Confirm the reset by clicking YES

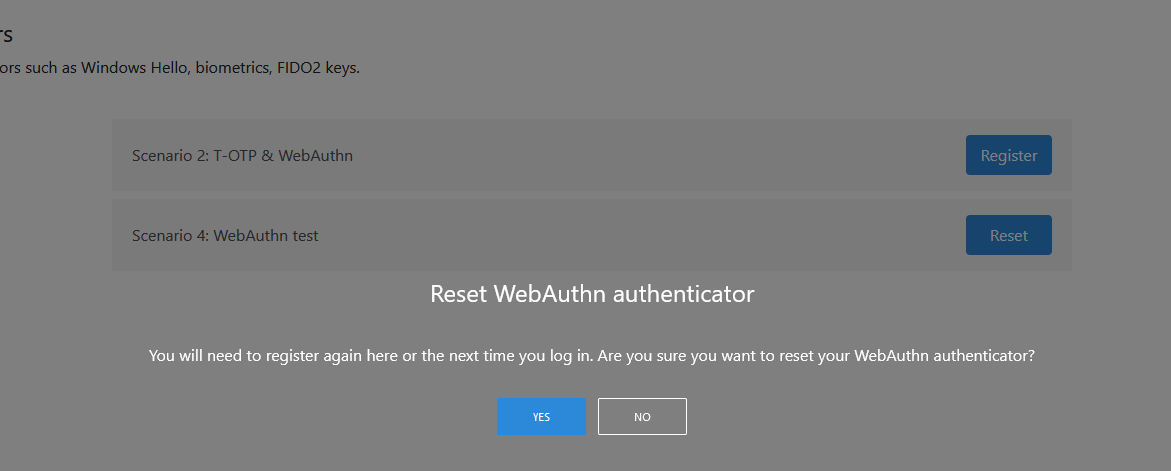[x=541, y=417]
